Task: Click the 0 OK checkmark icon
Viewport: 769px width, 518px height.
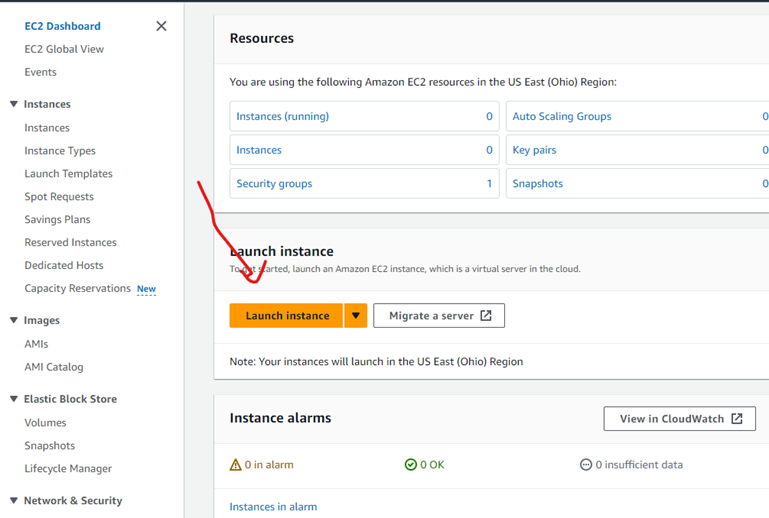Action: pos(410,465)
